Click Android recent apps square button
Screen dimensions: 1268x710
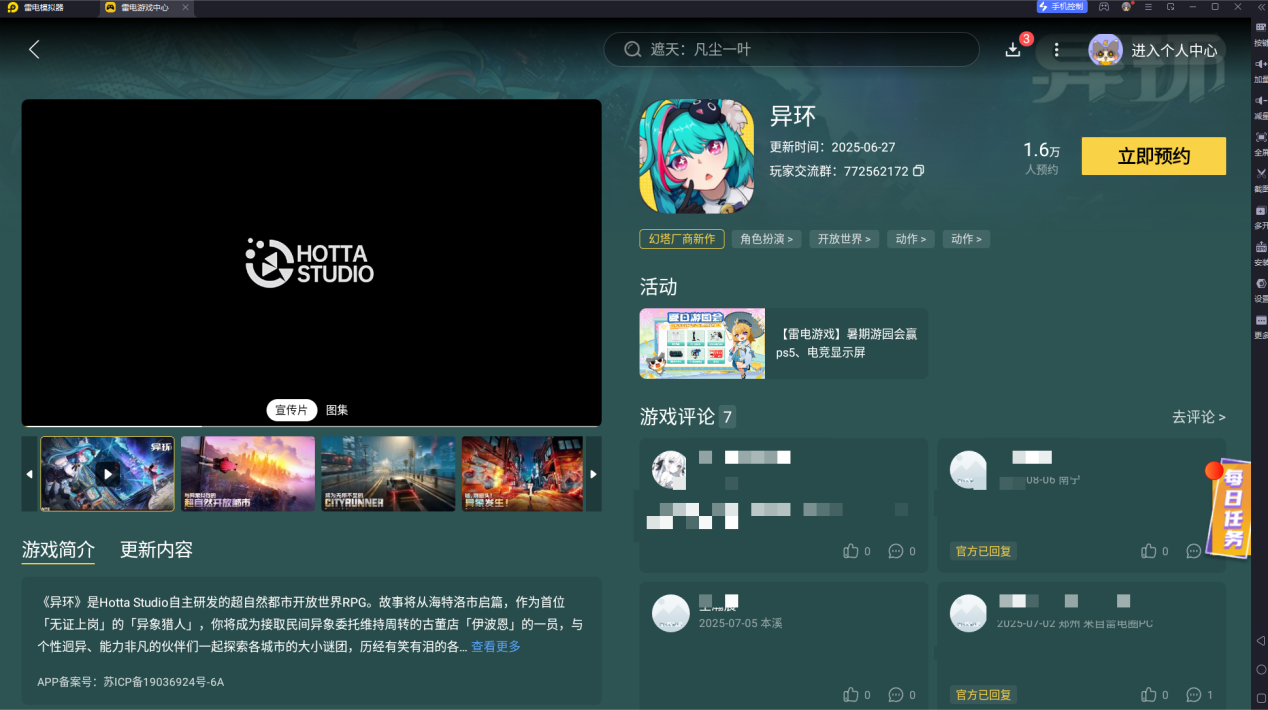click(x=1260, y=697)
